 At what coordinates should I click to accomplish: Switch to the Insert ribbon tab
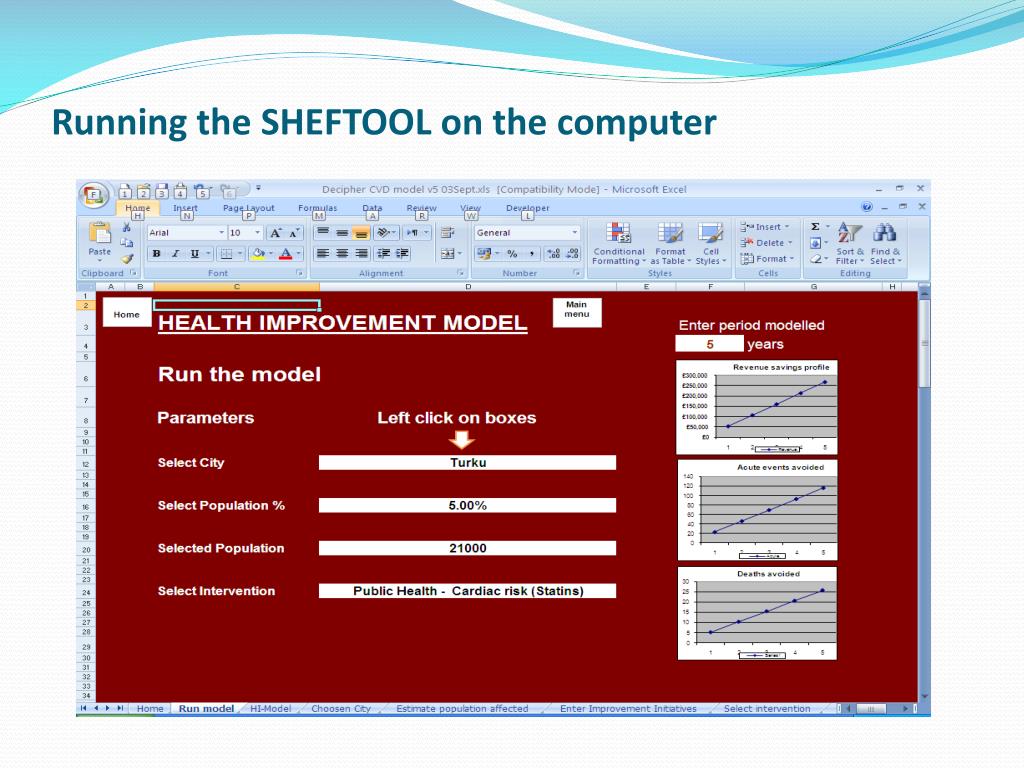click(x=185, y=208)
